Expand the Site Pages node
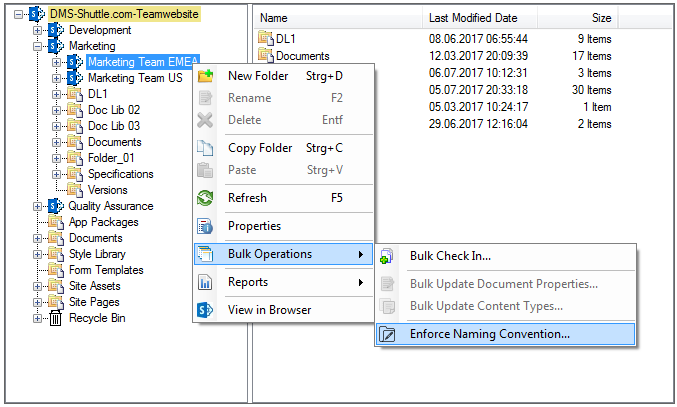The image size is (677, 407). point(38,302)
